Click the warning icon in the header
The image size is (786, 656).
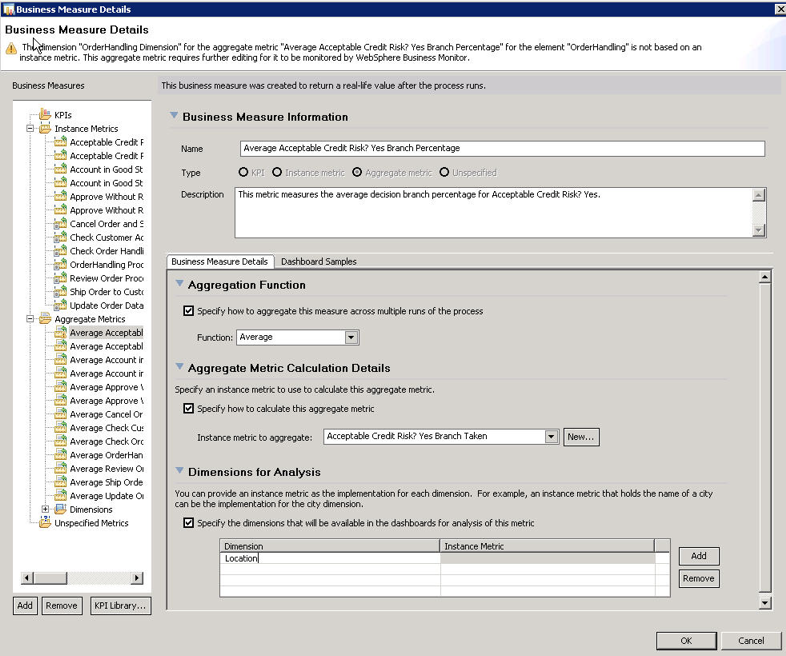coord(12,48)
